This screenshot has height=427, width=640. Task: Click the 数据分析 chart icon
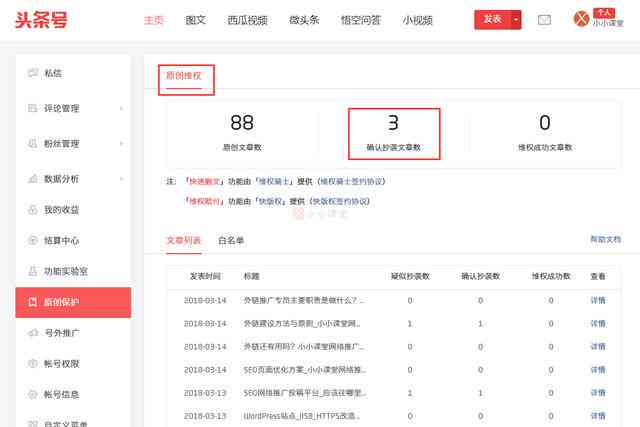[x=33, y=178]
